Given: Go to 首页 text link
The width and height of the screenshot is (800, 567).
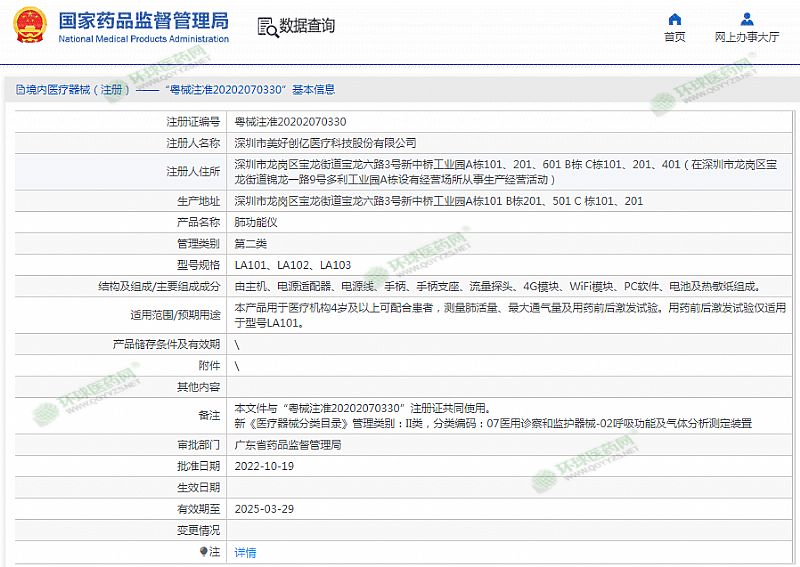Looking at the screenshot, I should click(x=674, y=37).
